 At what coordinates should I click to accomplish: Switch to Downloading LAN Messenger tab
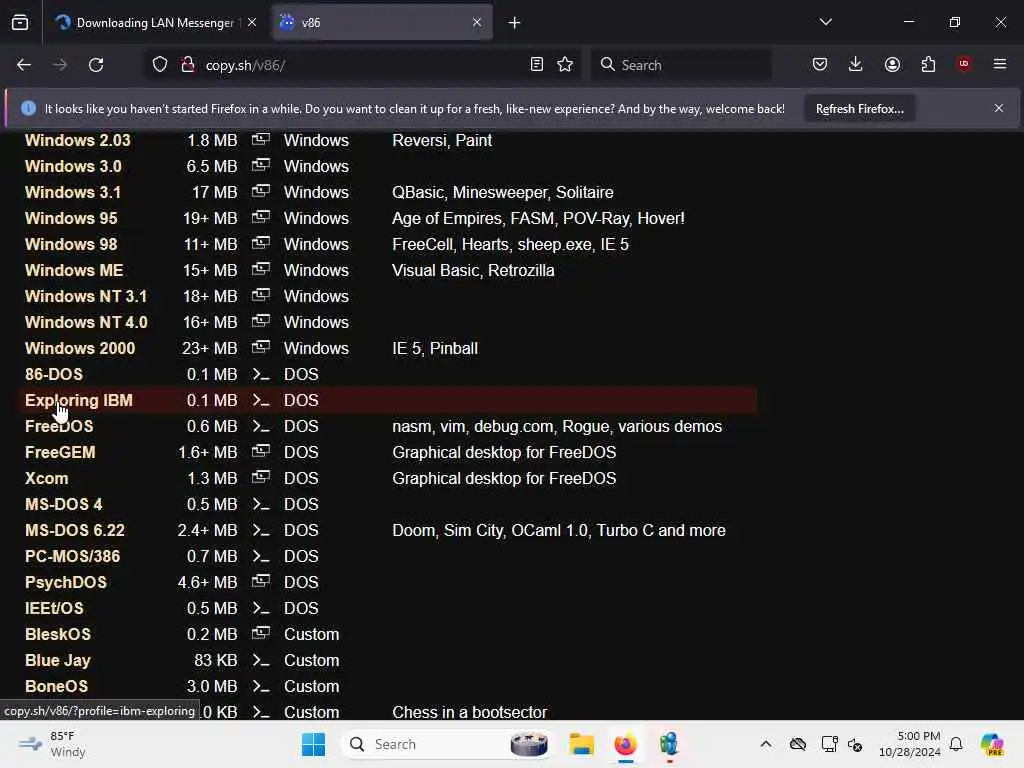[155, 23]
